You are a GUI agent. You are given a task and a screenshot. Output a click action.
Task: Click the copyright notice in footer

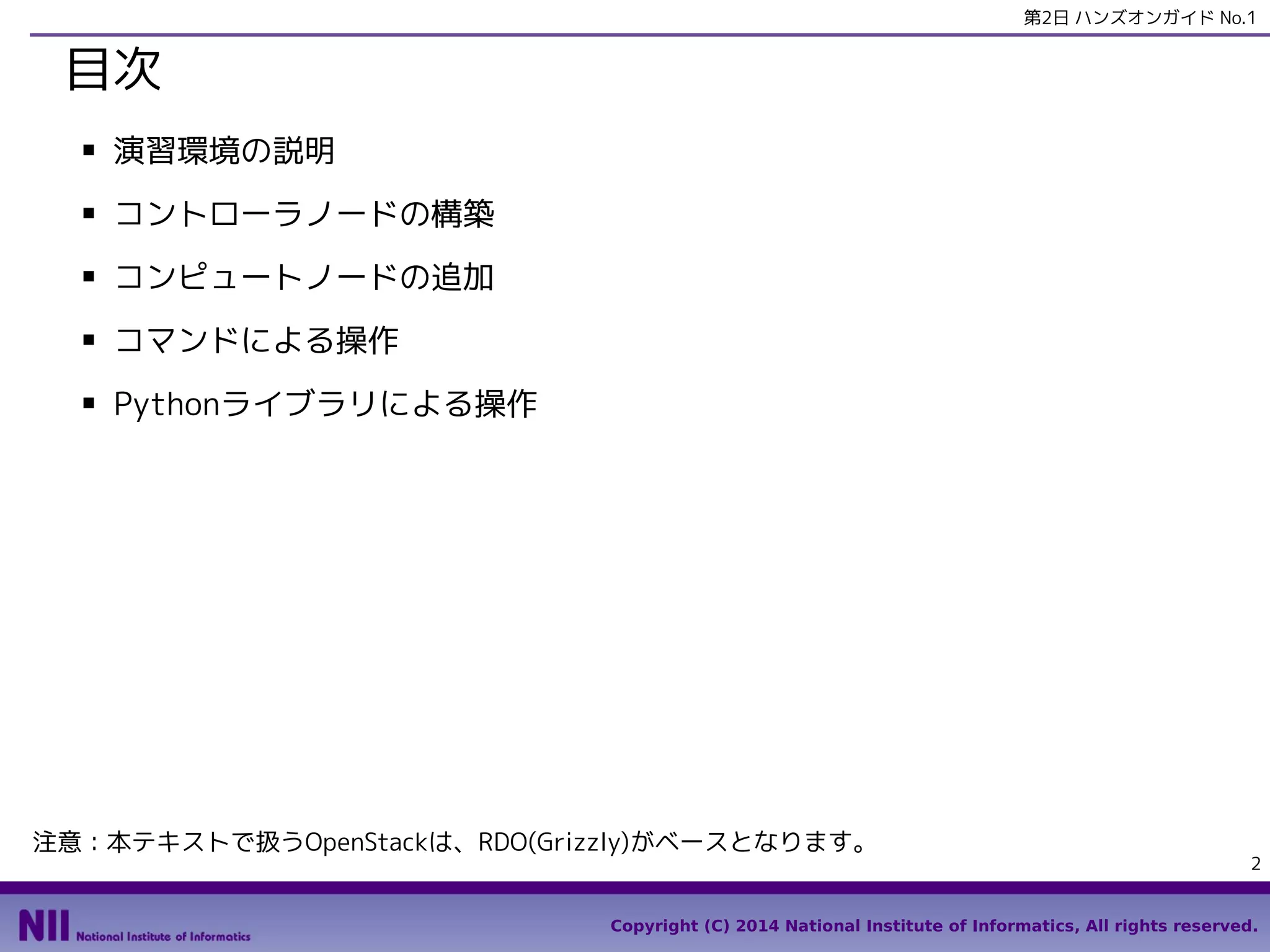(934, 926)
